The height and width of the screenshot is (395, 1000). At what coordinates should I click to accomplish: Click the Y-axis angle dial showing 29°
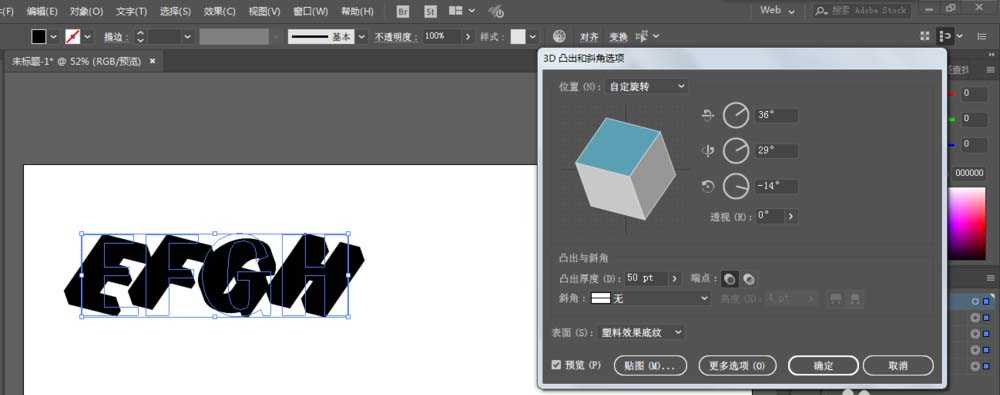(x=736, y=151)
